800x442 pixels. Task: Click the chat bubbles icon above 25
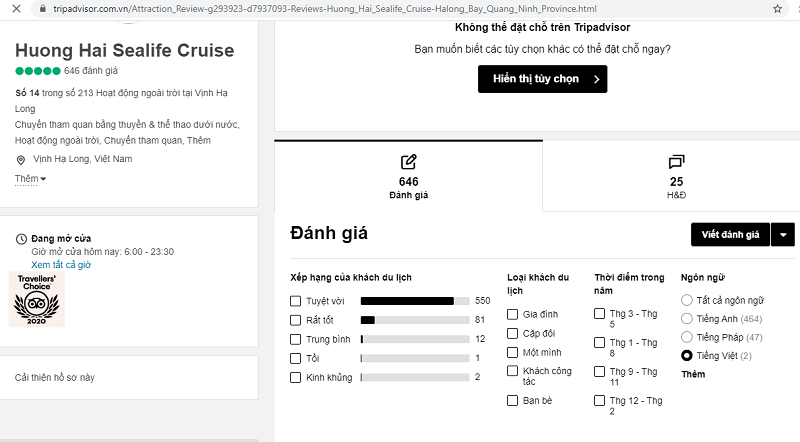point(677,162)
